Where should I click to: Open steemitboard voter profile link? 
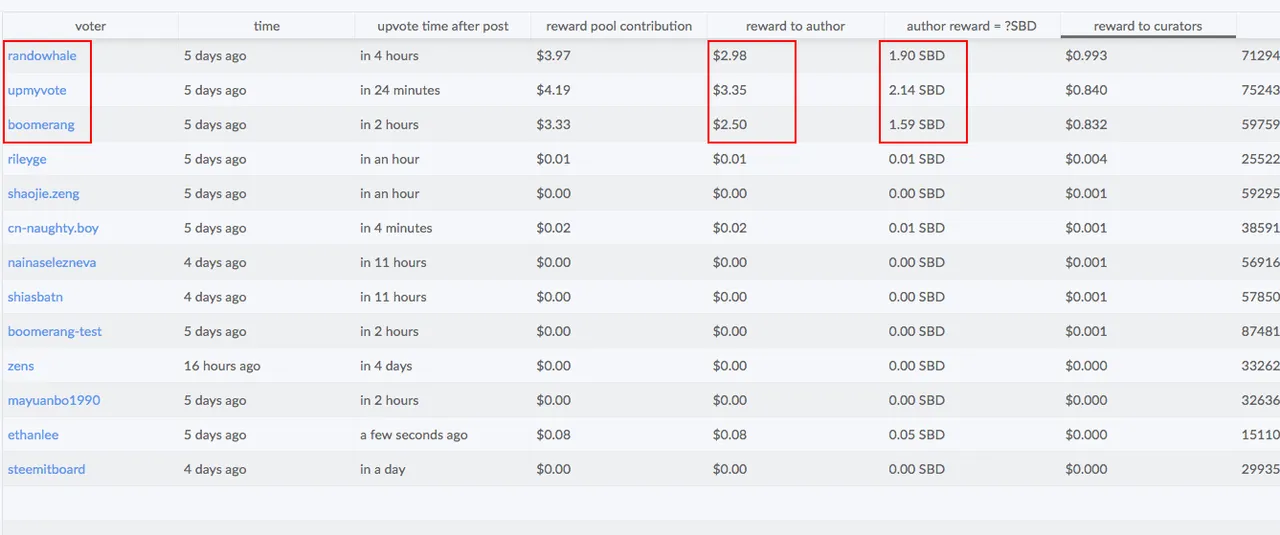47,470
